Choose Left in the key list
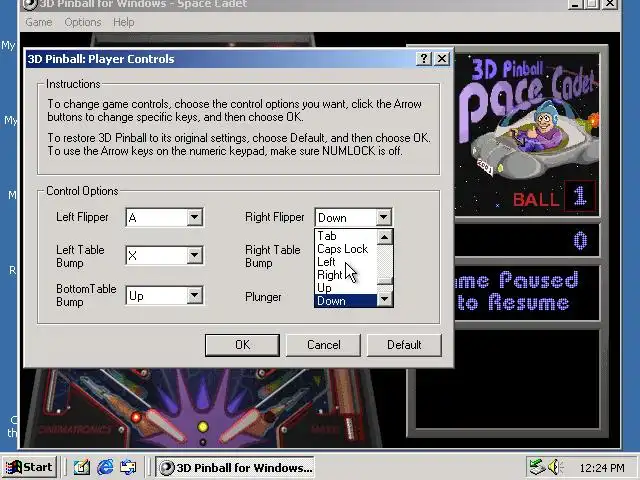 coord(346,262)
